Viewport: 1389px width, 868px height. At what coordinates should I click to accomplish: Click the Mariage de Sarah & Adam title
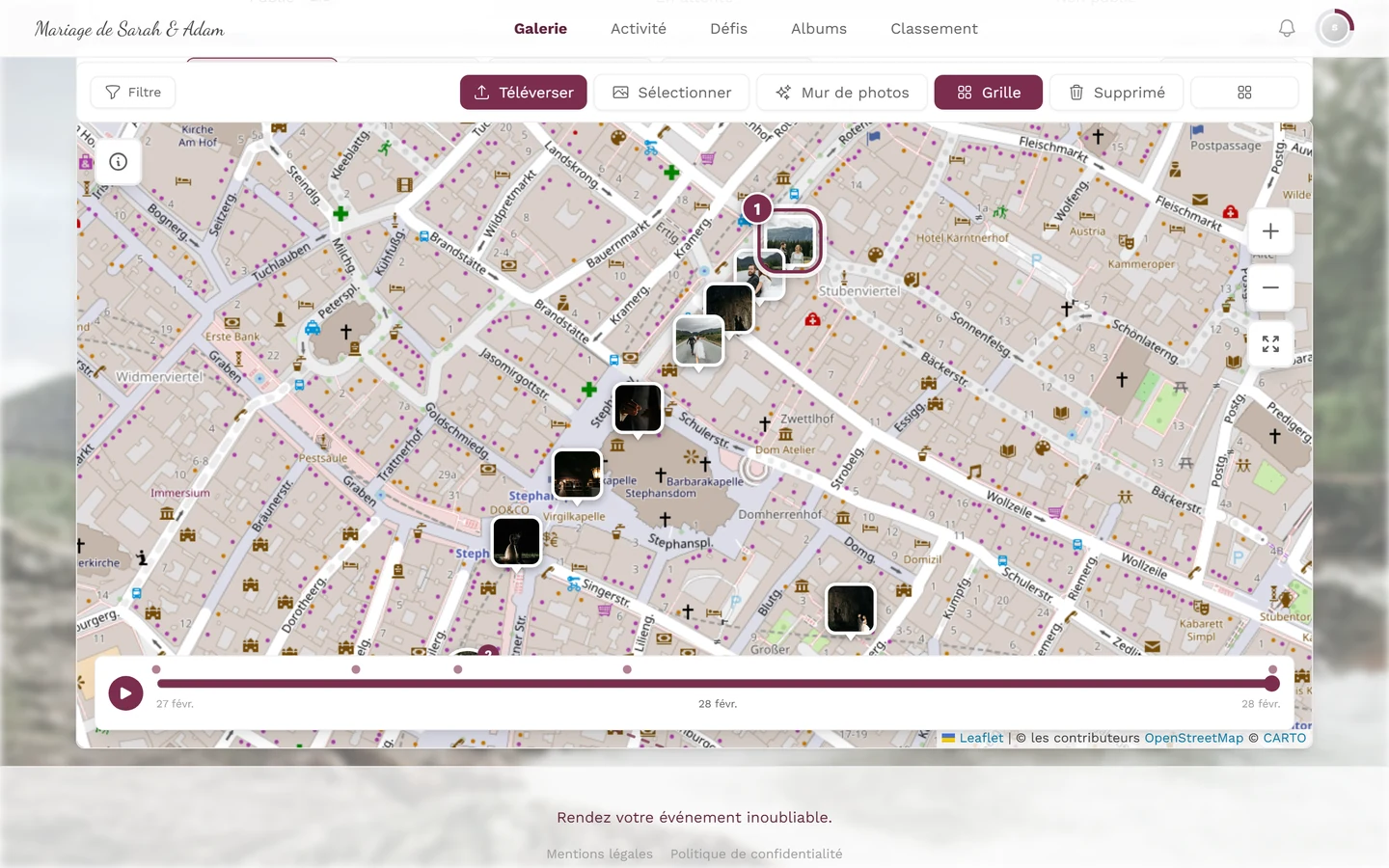click(129, 29)
